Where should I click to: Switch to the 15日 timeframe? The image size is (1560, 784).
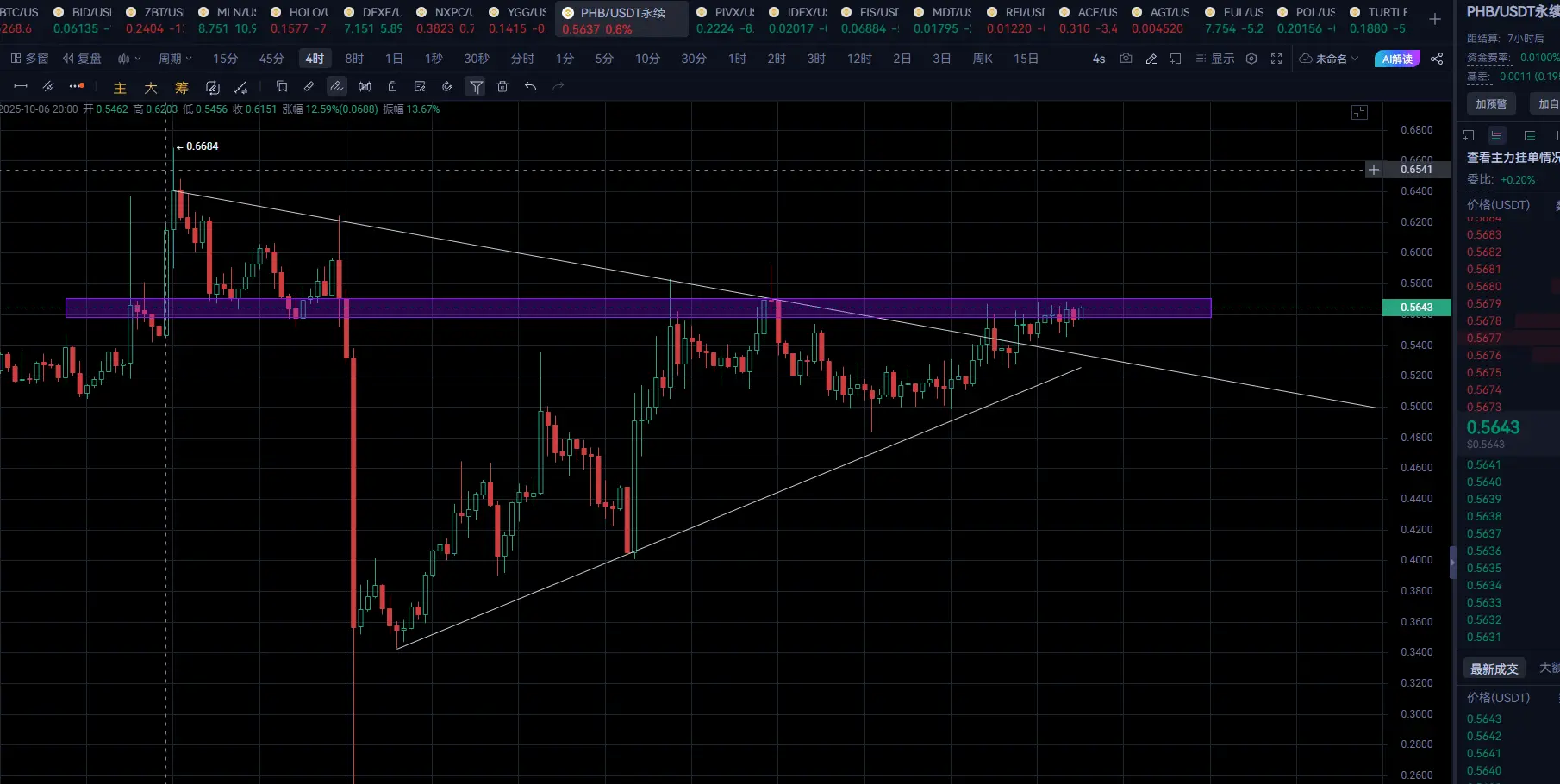click(x=1026, y=59)
